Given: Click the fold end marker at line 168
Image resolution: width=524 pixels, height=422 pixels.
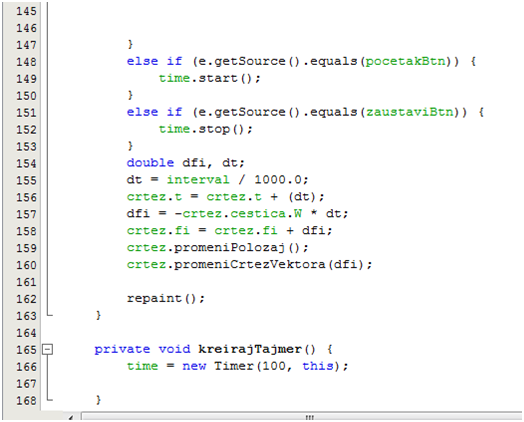Looking at the screenshot, I should point(49,398).
